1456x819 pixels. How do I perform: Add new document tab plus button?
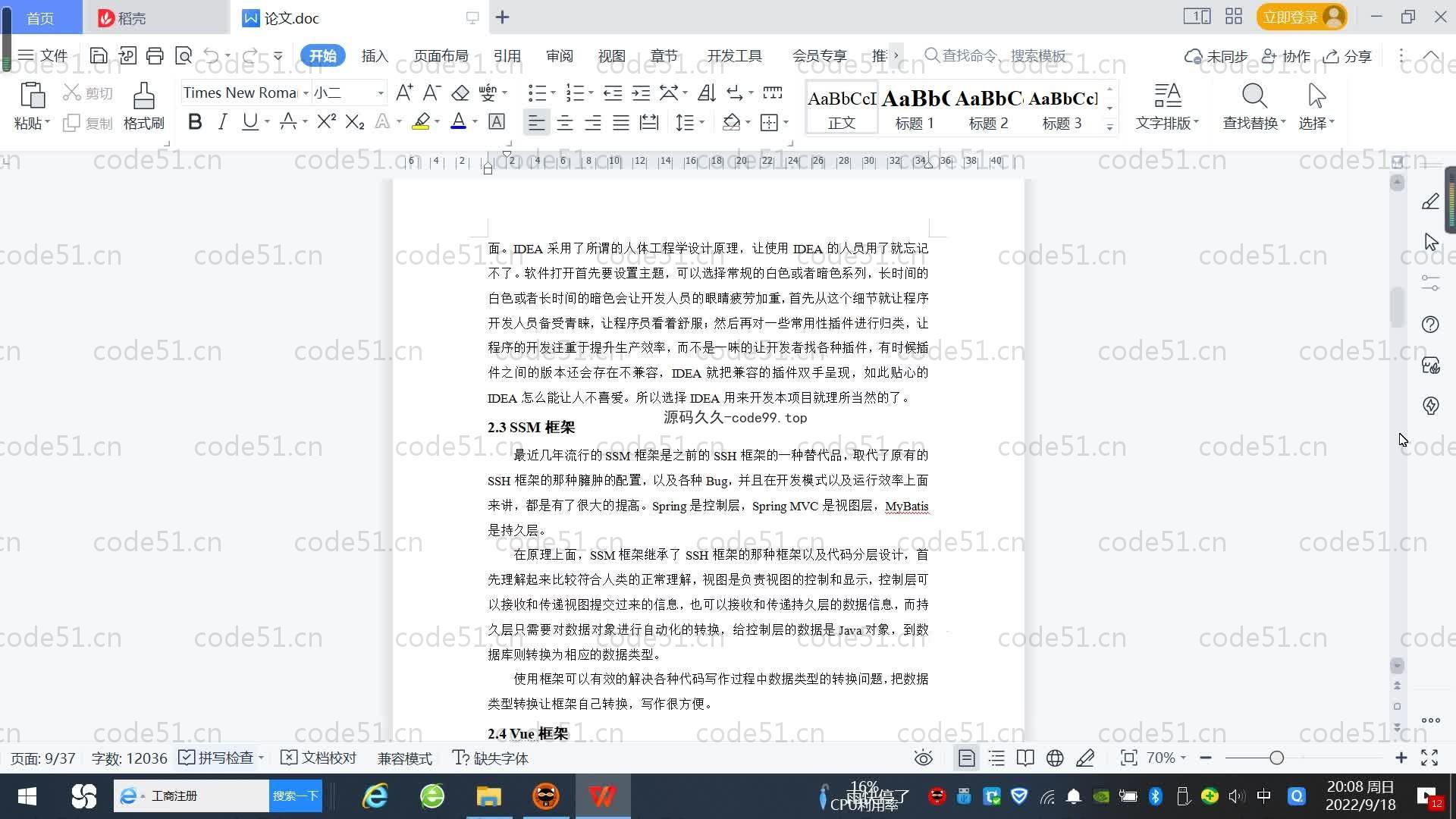(x=502, y=17)
